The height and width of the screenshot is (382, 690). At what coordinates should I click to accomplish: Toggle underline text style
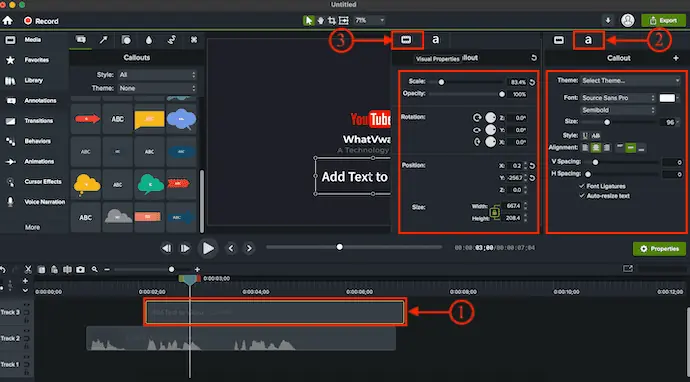(x=585, y=136)
